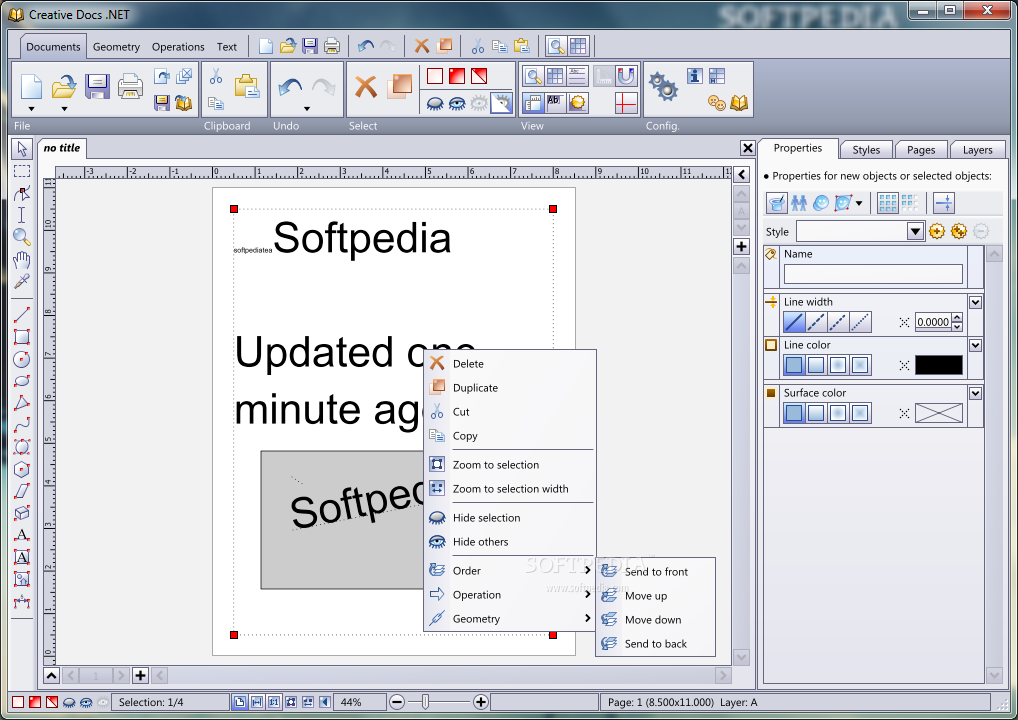Toggle the grid display in View group

[x=555, y=77]
